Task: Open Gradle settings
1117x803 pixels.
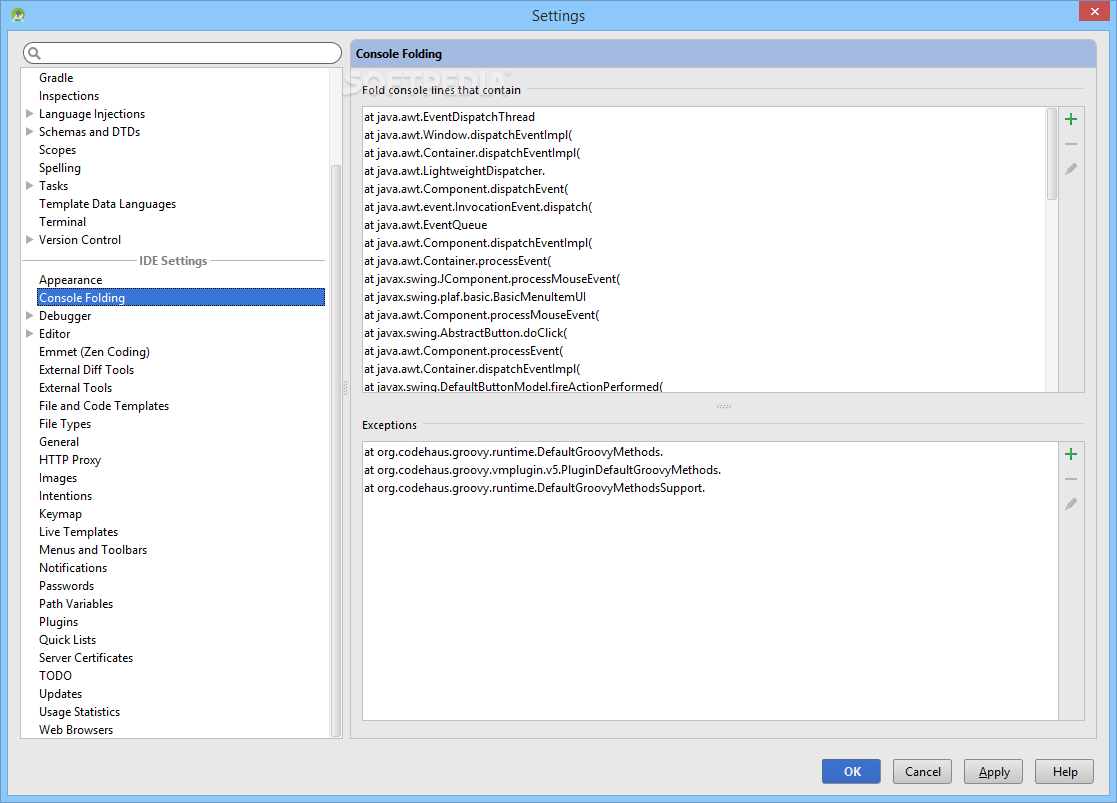Action: (x=56, y=78)
